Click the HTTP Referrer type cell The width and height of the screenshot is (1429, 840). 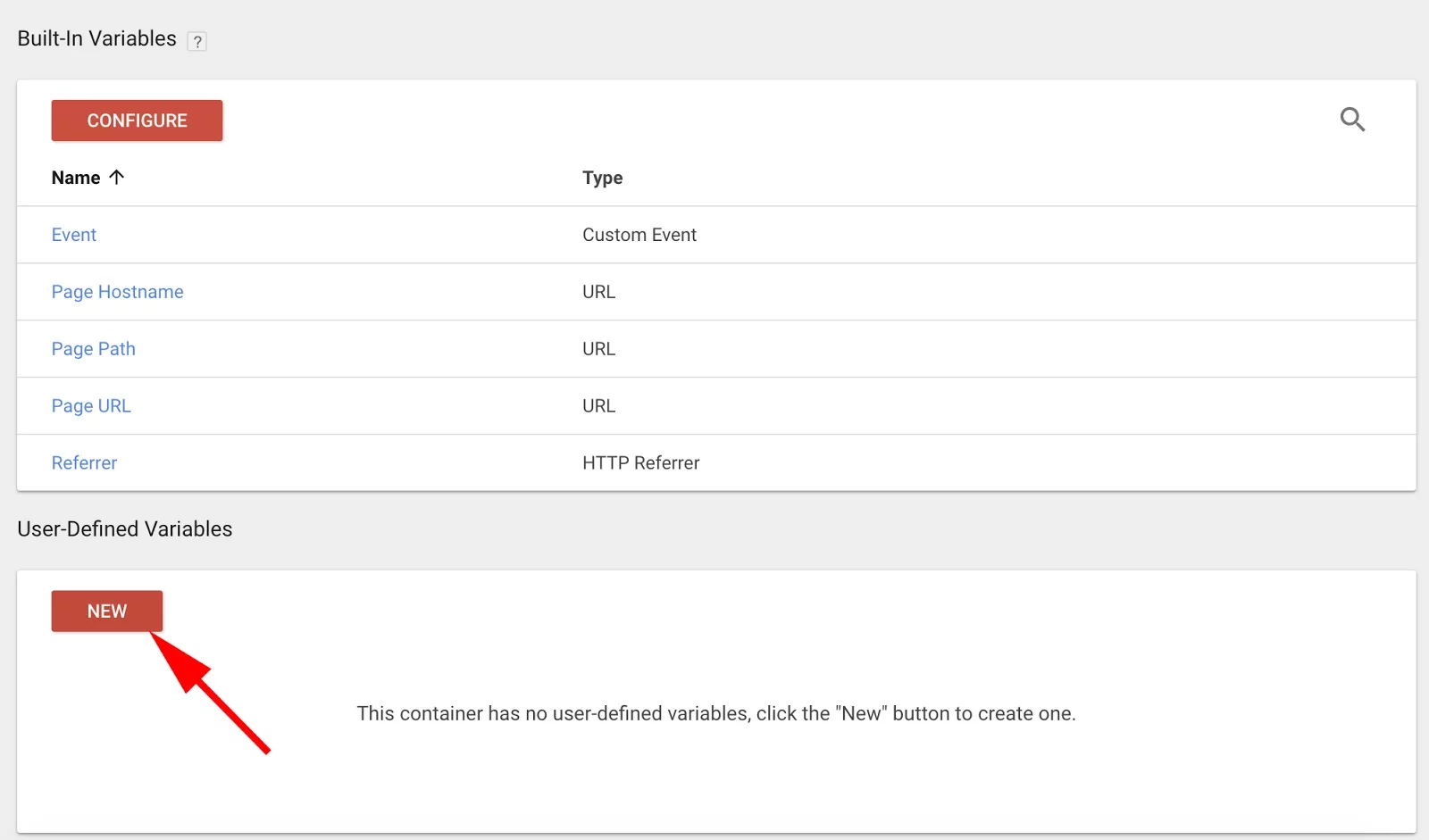click(x=641, y=463)
